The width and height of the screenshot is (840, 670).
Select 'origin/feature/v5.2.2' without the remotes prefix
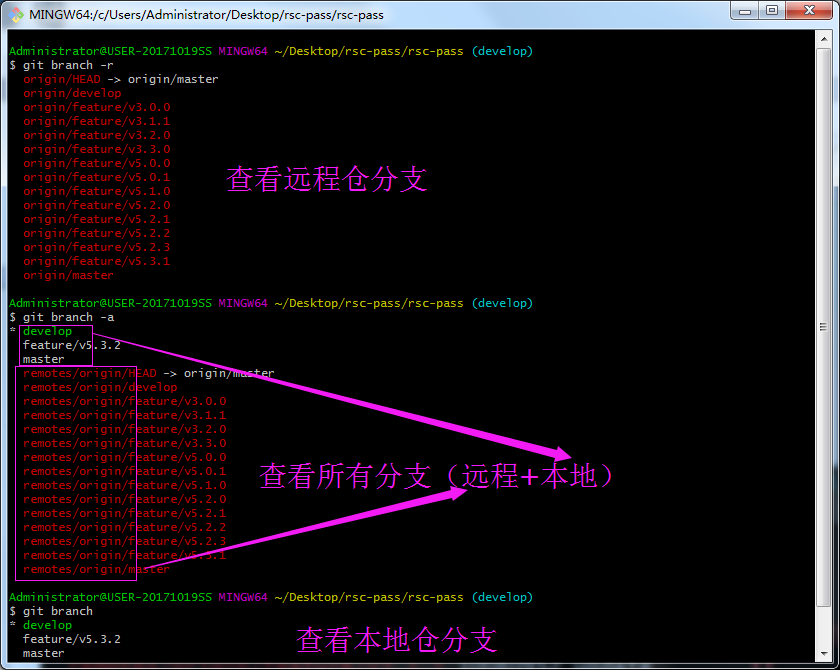tap(96, 233)
